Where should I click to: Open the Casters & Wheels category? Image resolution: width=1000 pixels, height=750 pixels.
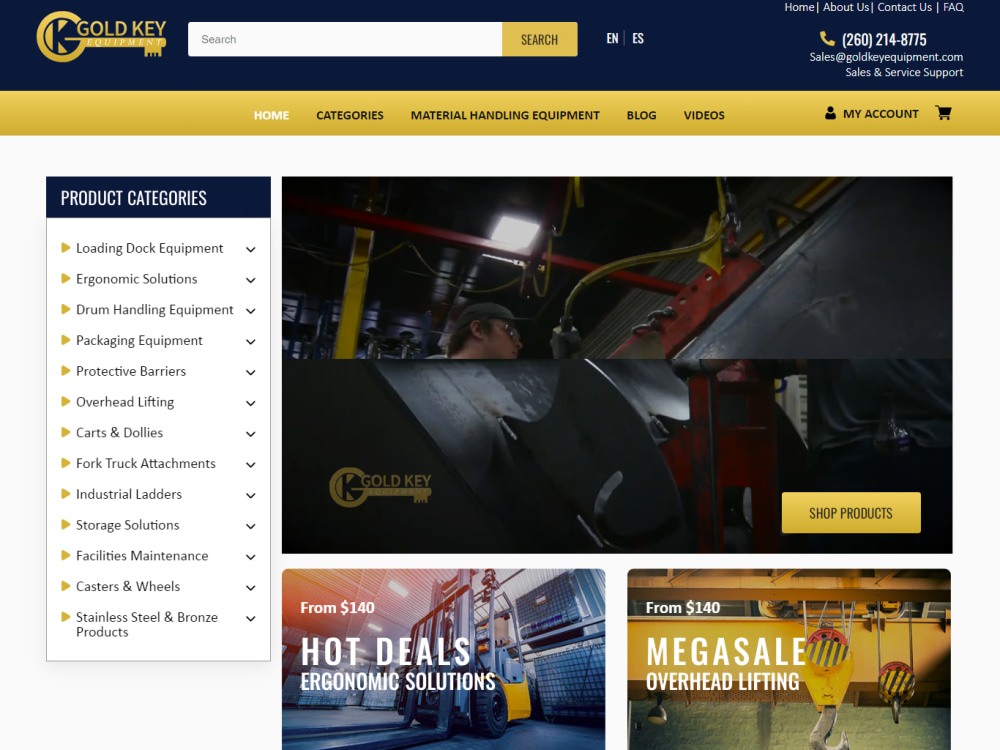click(x=128, y=586)
